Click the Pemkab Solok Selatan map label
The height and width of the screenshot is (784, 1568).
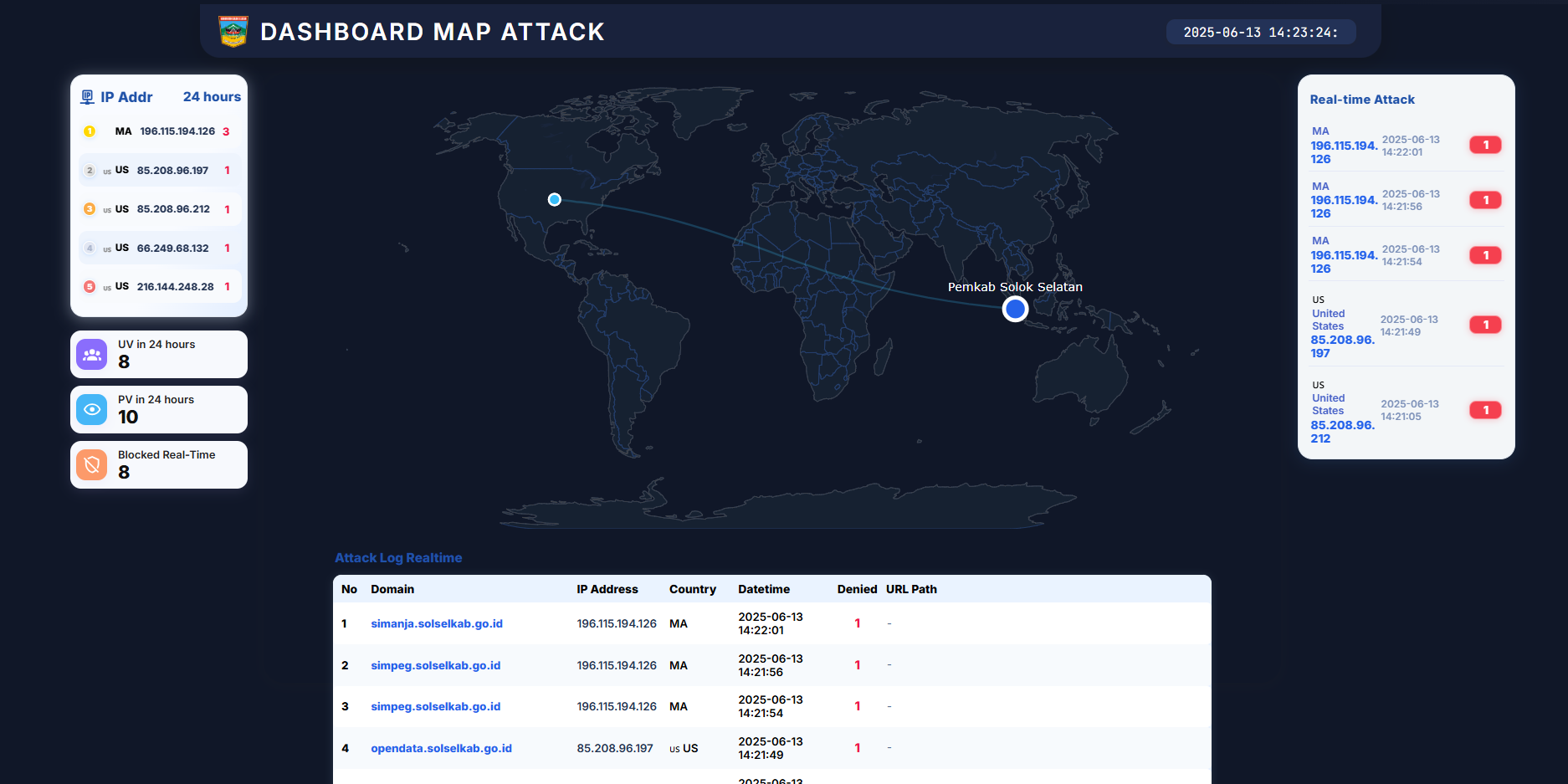[x=1015, y=287]
